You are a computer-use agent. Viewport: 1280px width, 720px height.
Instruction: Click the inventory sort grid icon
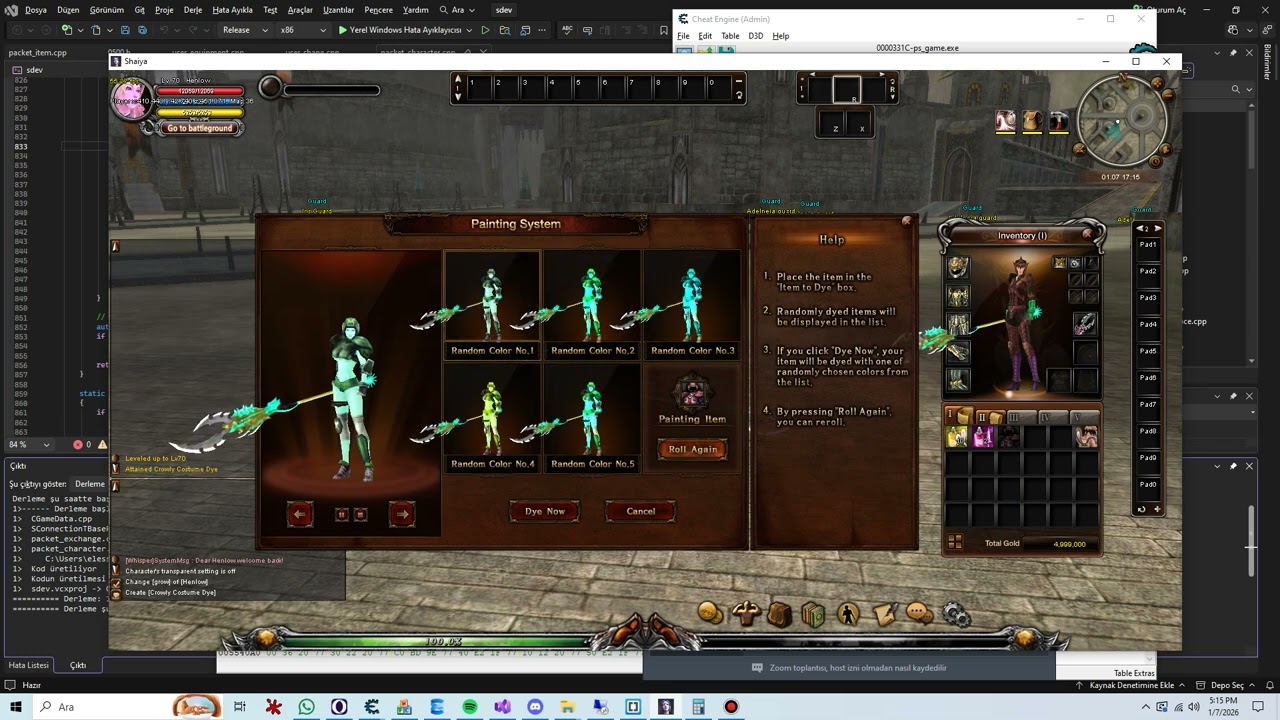click(x=955, y=542)
